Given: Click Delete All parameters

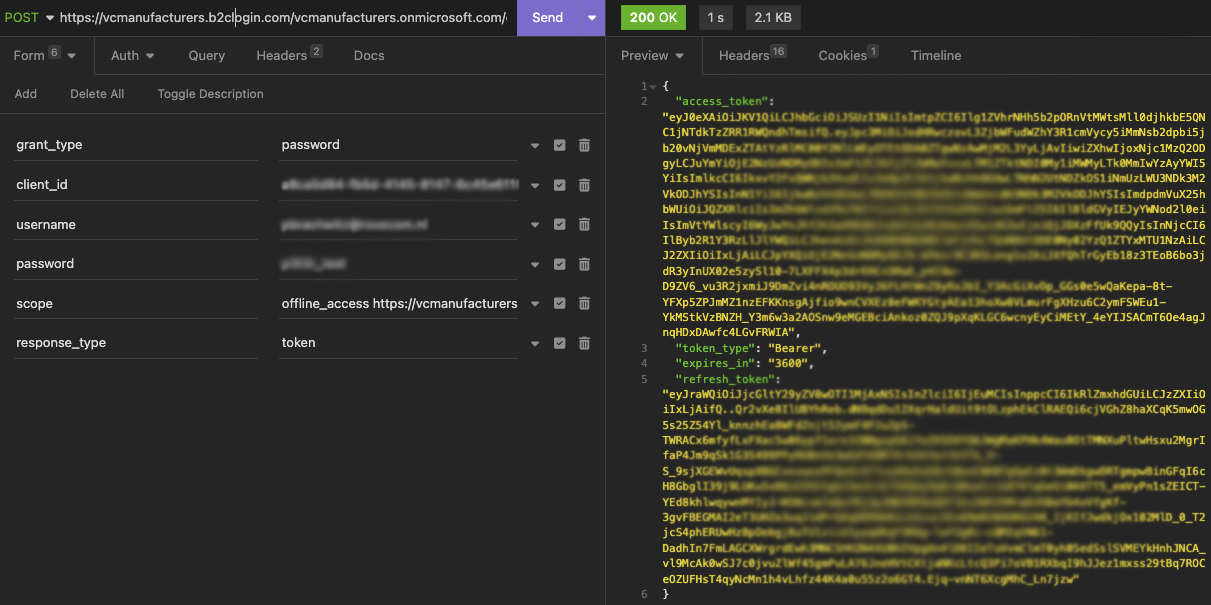Looking at the screenshot, I should point(97,94).
